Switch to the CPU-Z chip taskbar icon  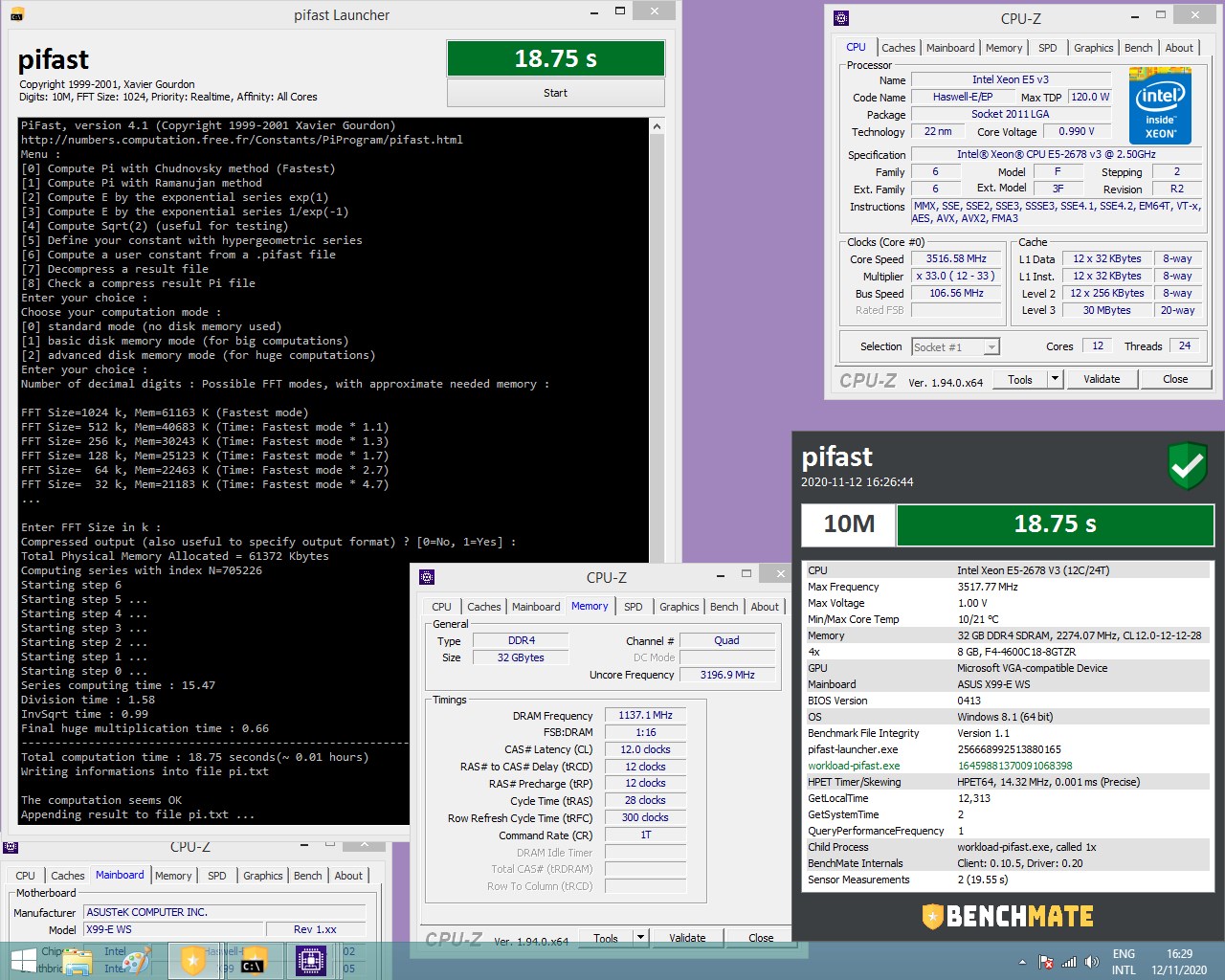click(311, 960)
